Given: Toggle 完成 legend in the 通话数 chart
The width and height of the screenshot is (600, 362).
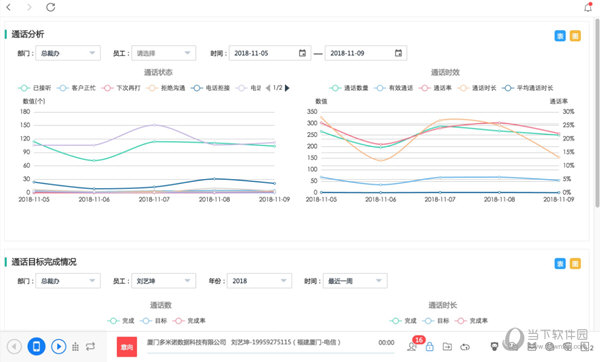Looking at the screenshot, I should click(x=121, y=321).
